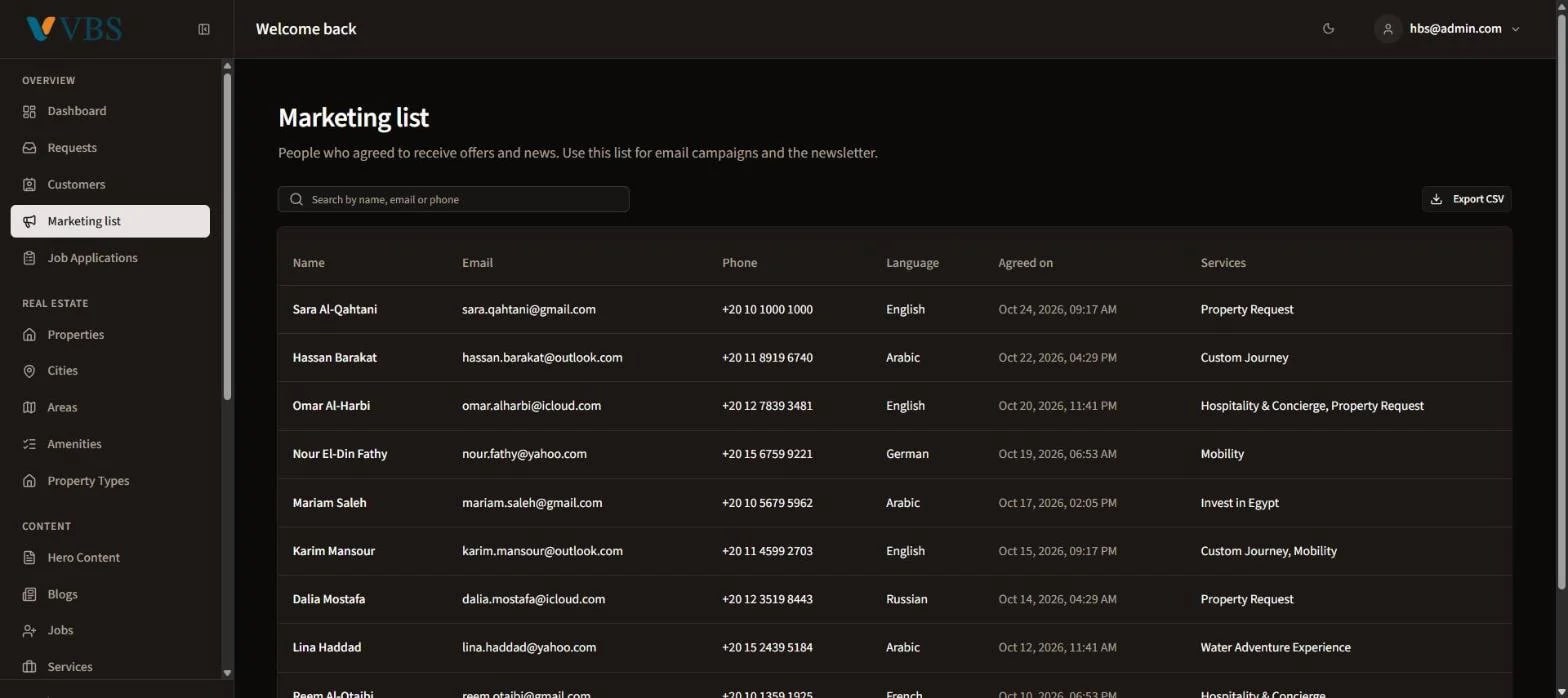Click dalia.mostafa@icloud.com email

(533, 599)
